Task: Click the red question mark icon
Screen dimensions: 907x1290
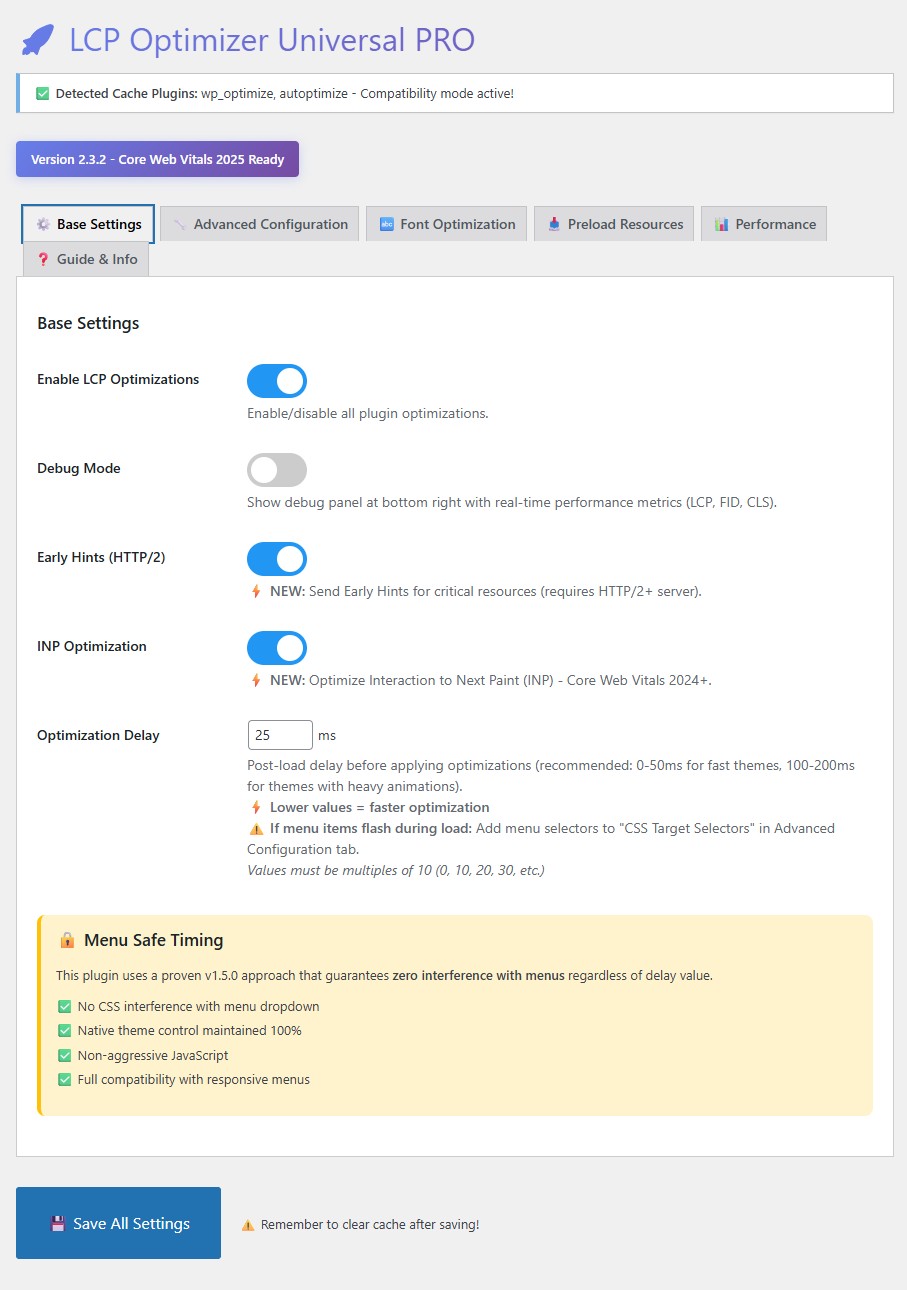Action: click(x=43, y=260)
